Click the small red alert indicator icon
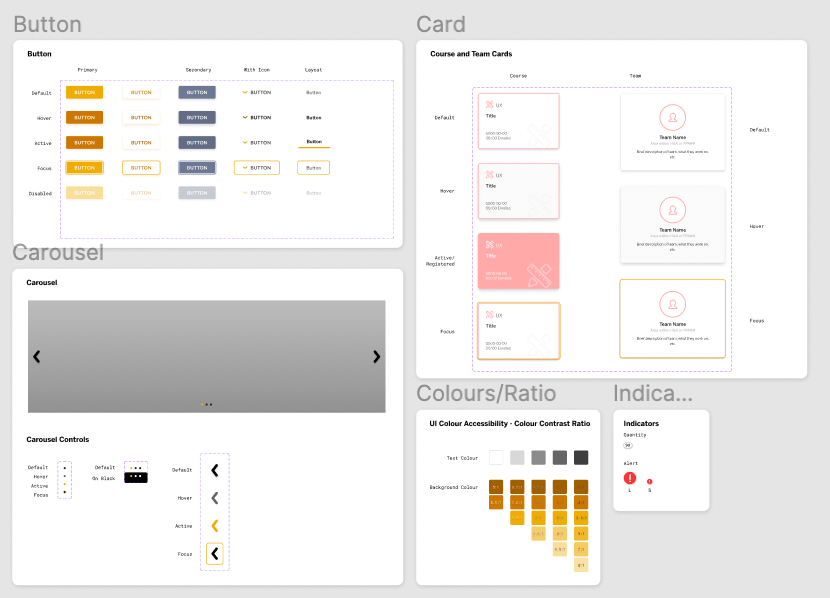Image resolution: width=830 pixels, height=598 pixels. (x=649, y=482)
